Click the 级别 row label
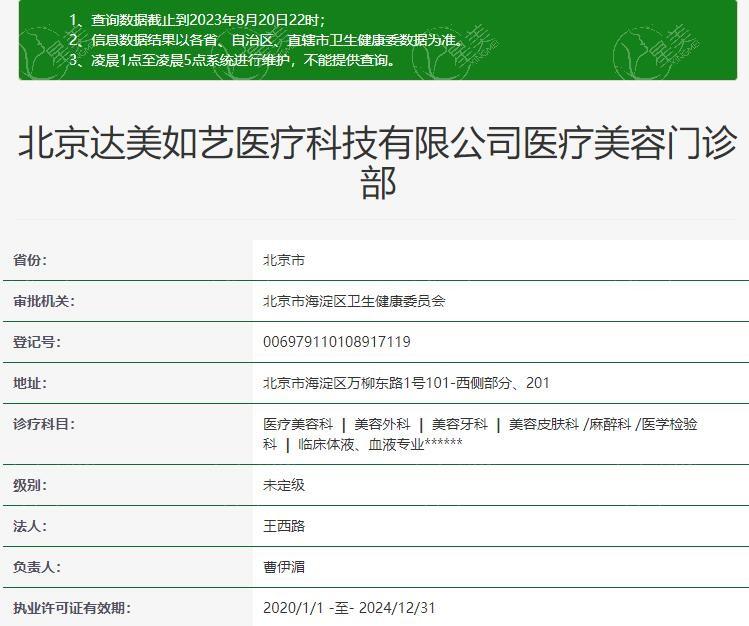The width and height of the screenshot is (749, 626). coord(30,485)
